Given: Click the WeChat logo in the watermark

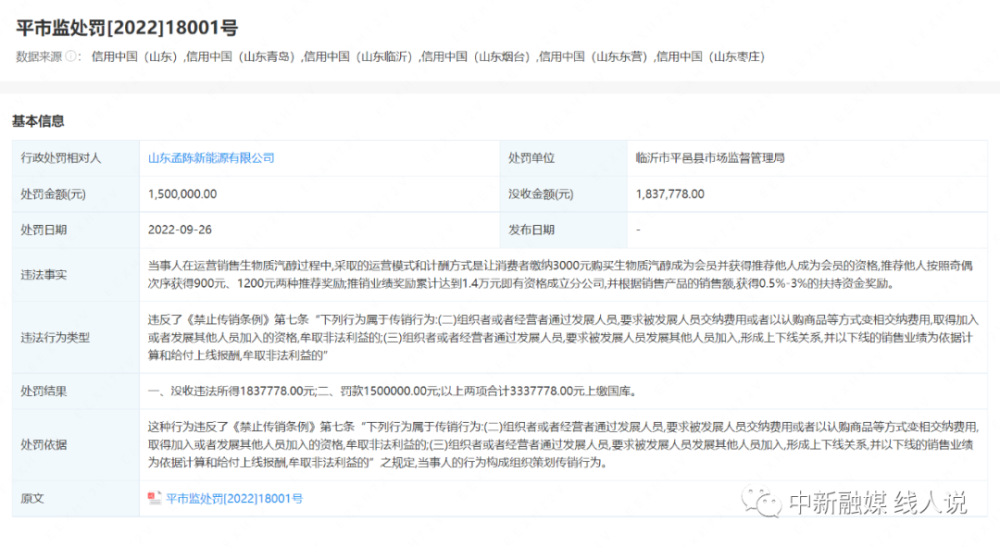Looking at the screenshot, I should point(761,502).
